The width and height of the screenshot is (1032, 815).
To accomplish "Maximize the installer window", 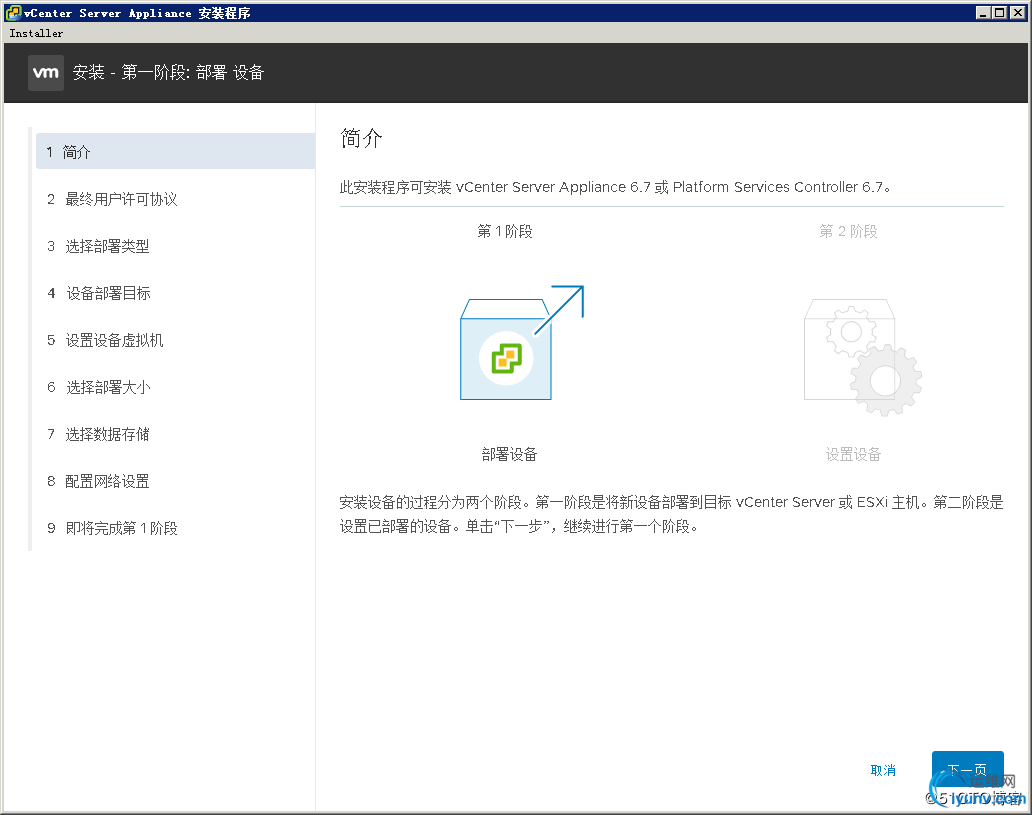I will (999, 13).
